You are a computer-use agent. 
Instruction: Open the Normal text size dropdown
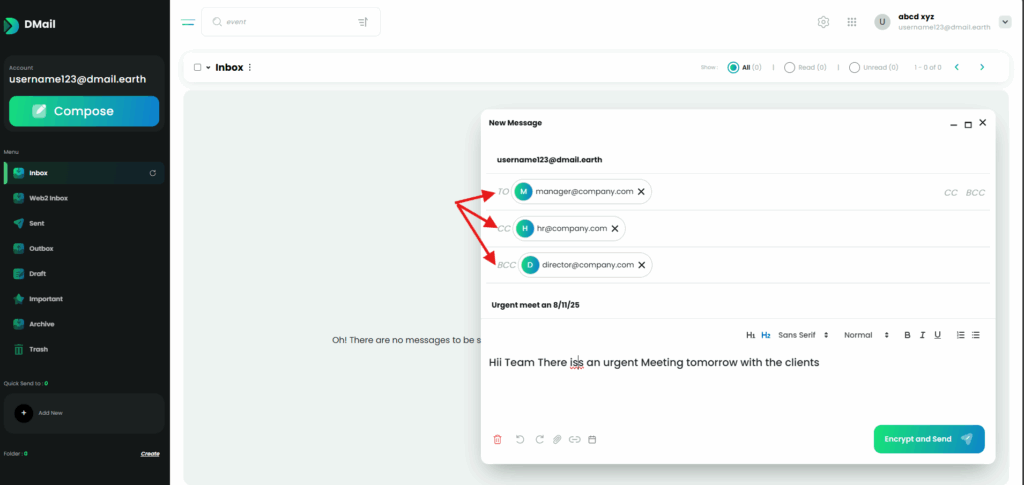pos(866,335)
